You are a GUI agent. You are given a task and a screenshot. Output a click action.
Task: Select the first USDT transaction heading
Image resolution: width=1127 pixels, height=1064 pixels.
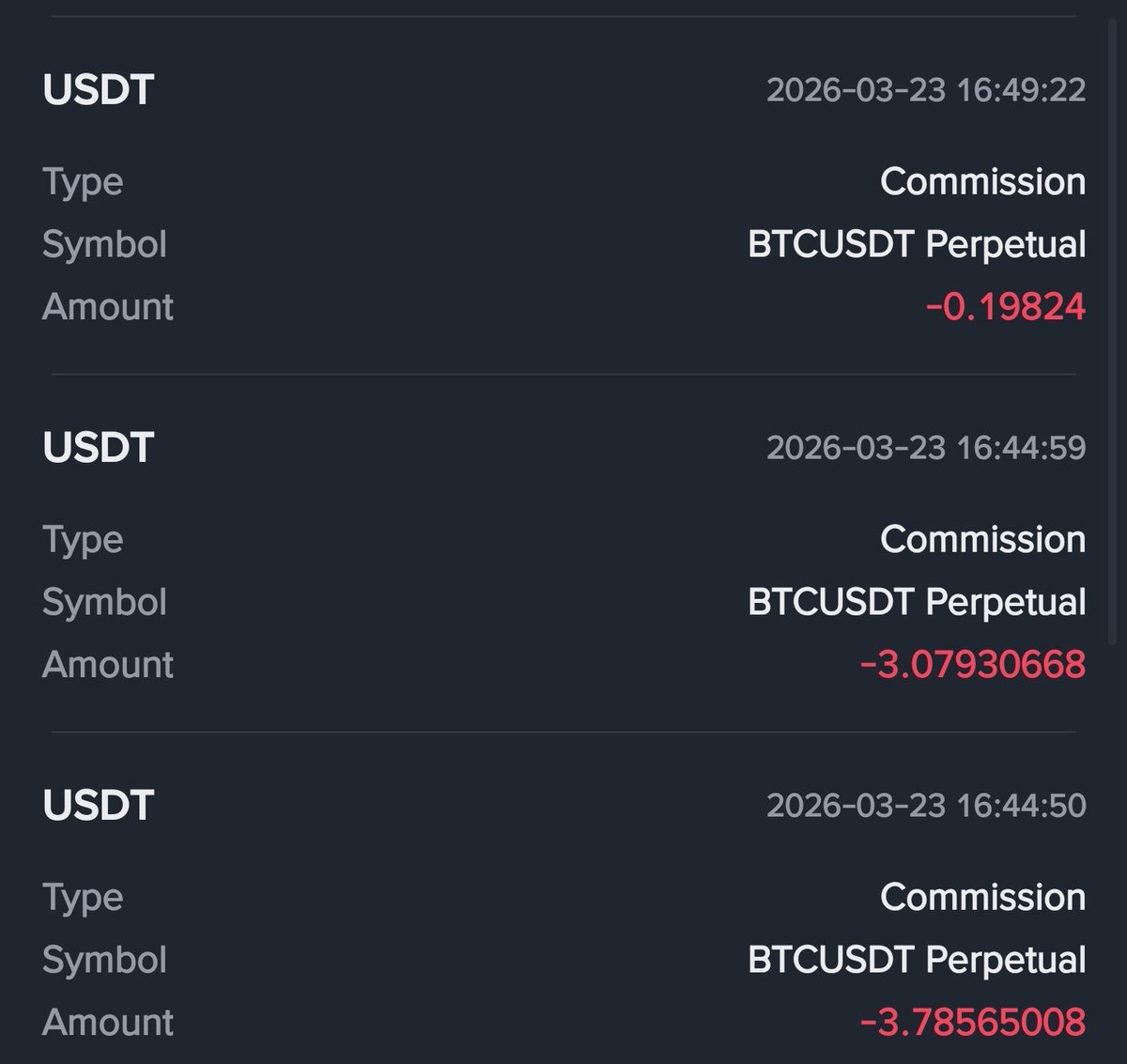click(98, 90)
